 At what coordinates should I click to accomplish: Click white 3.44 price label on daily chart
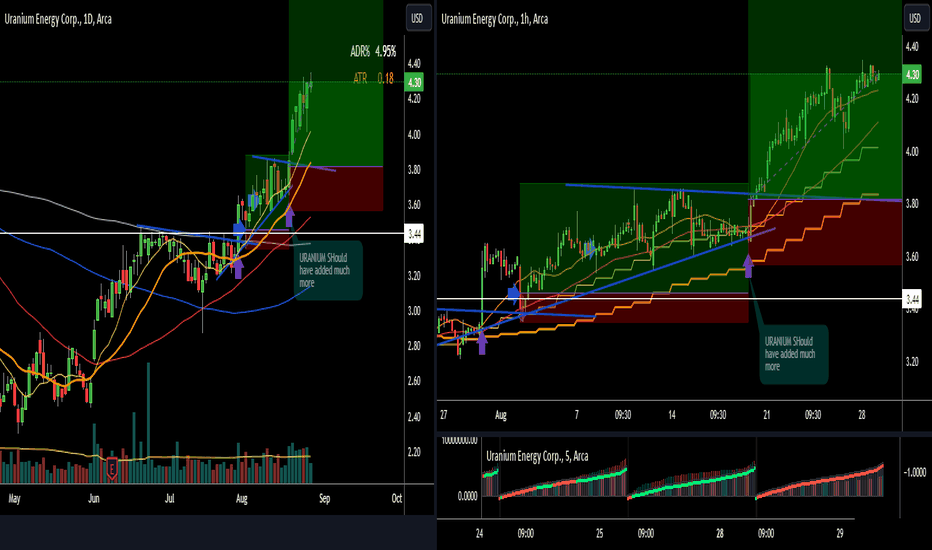[x=414, y=234]
